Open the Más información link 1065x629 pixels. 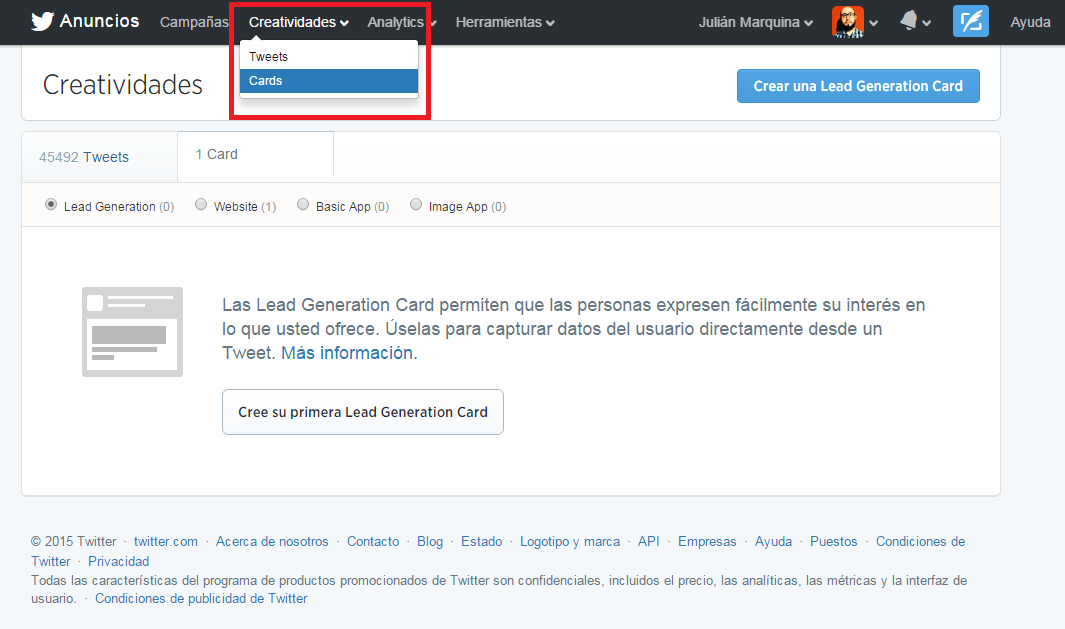347,353
